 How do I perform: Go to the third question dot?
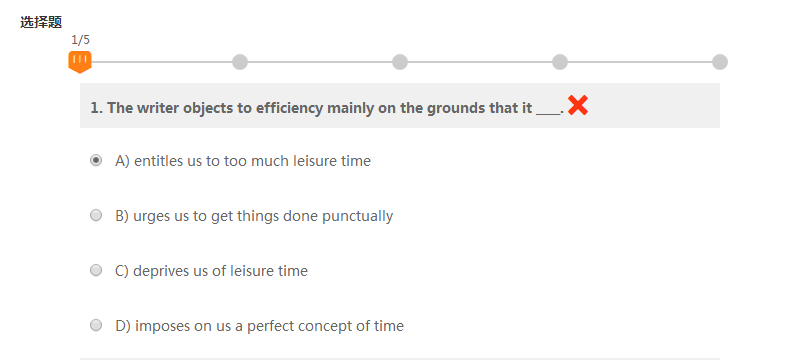[400, 62]
